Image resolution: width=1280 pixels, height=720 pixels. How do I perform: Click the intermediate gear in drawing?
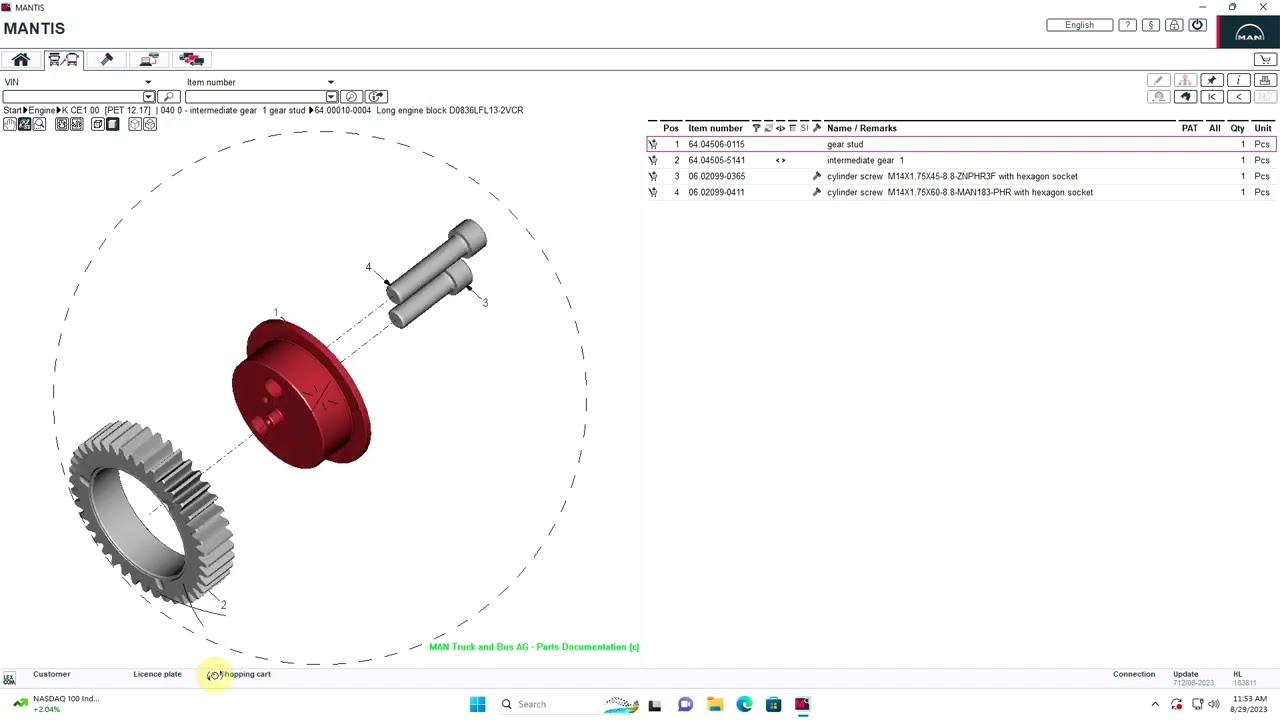click(x=151, y=513)
